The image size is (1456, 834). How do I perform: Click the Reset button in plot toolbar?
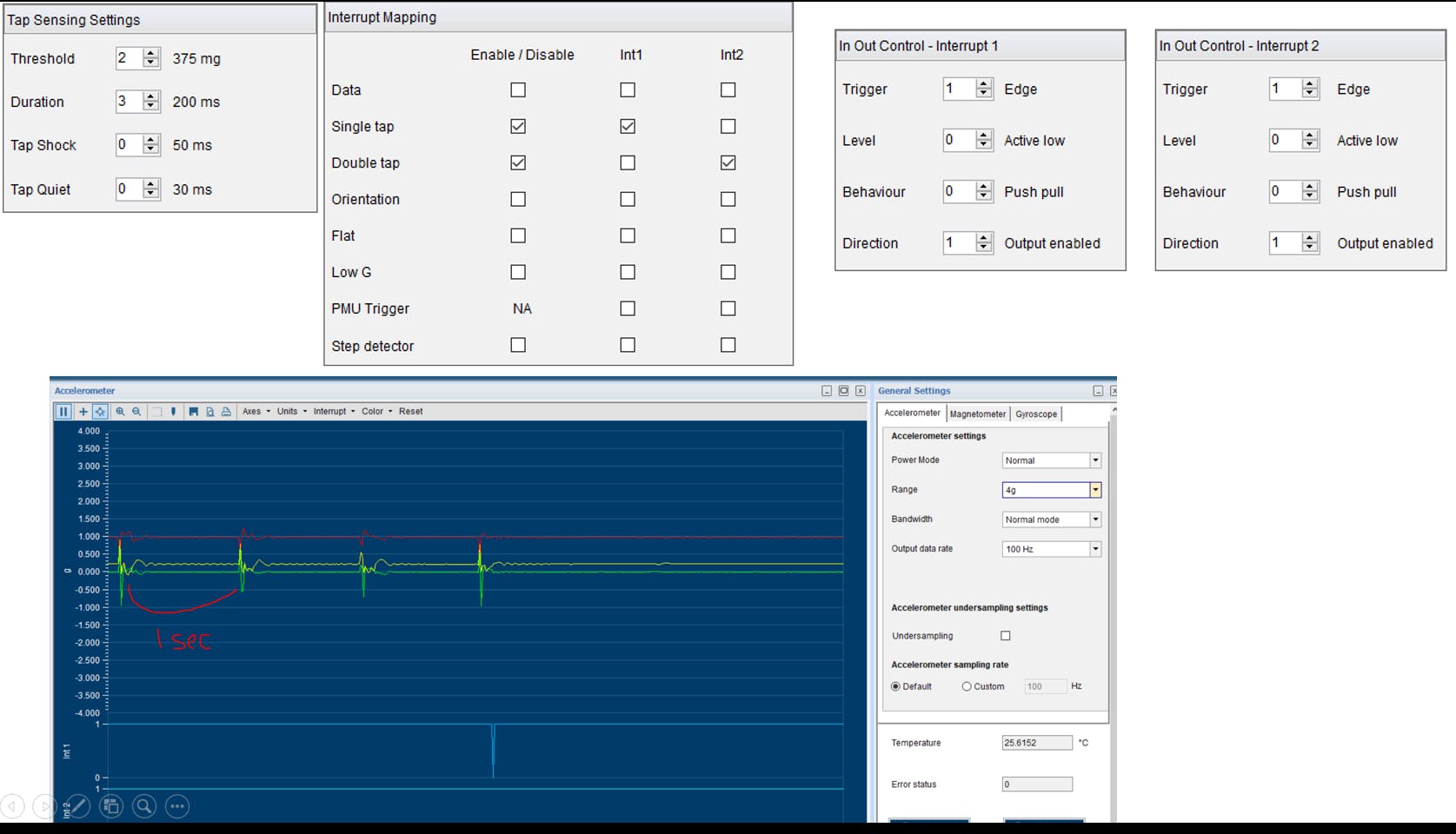coord(410,412)
